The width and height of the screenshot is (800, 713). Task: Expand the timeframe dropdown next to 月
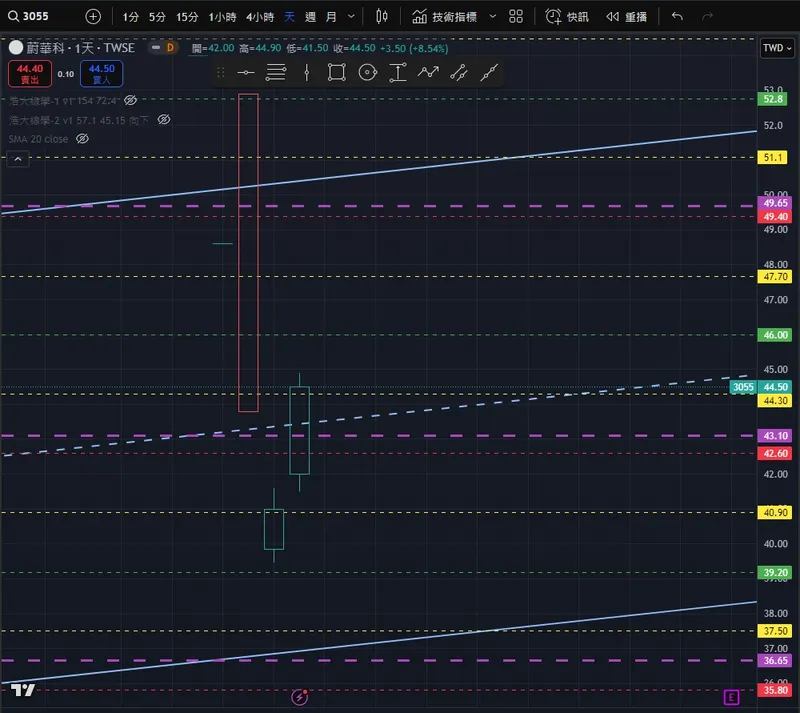click(x=350, y=17)
